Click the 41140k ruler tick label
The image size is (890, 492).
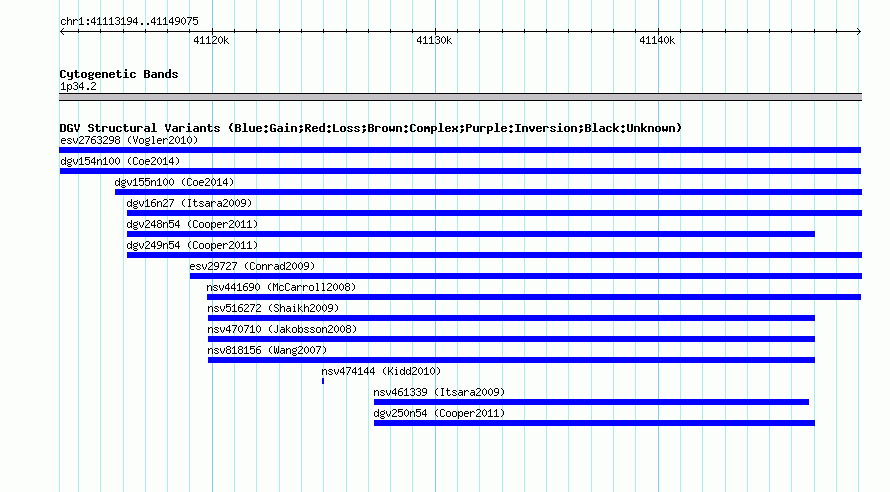click(x=657, y=40)
